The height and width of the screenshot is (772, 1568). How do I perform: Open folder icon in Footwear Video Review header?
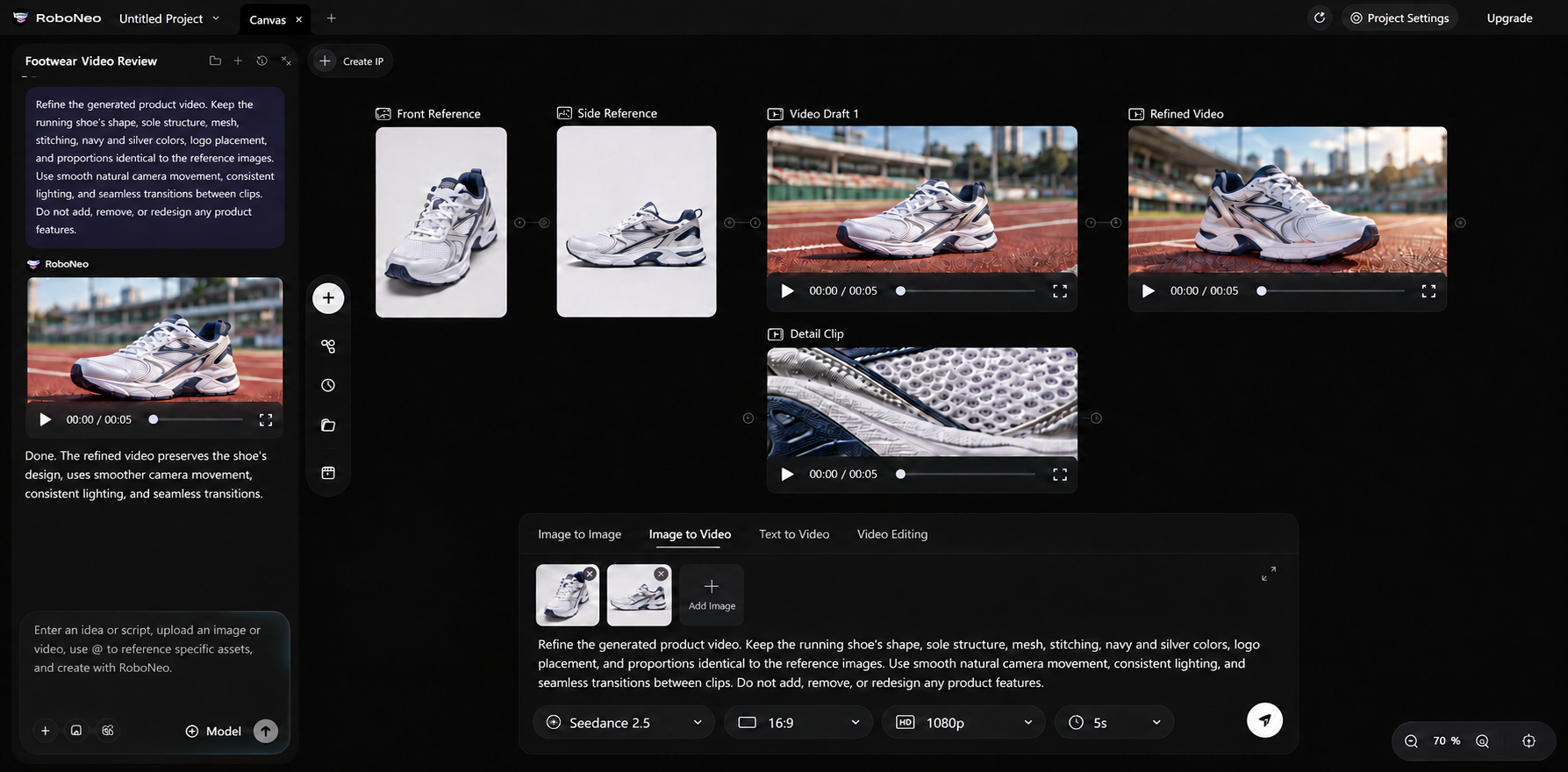[x=215, y=61]
